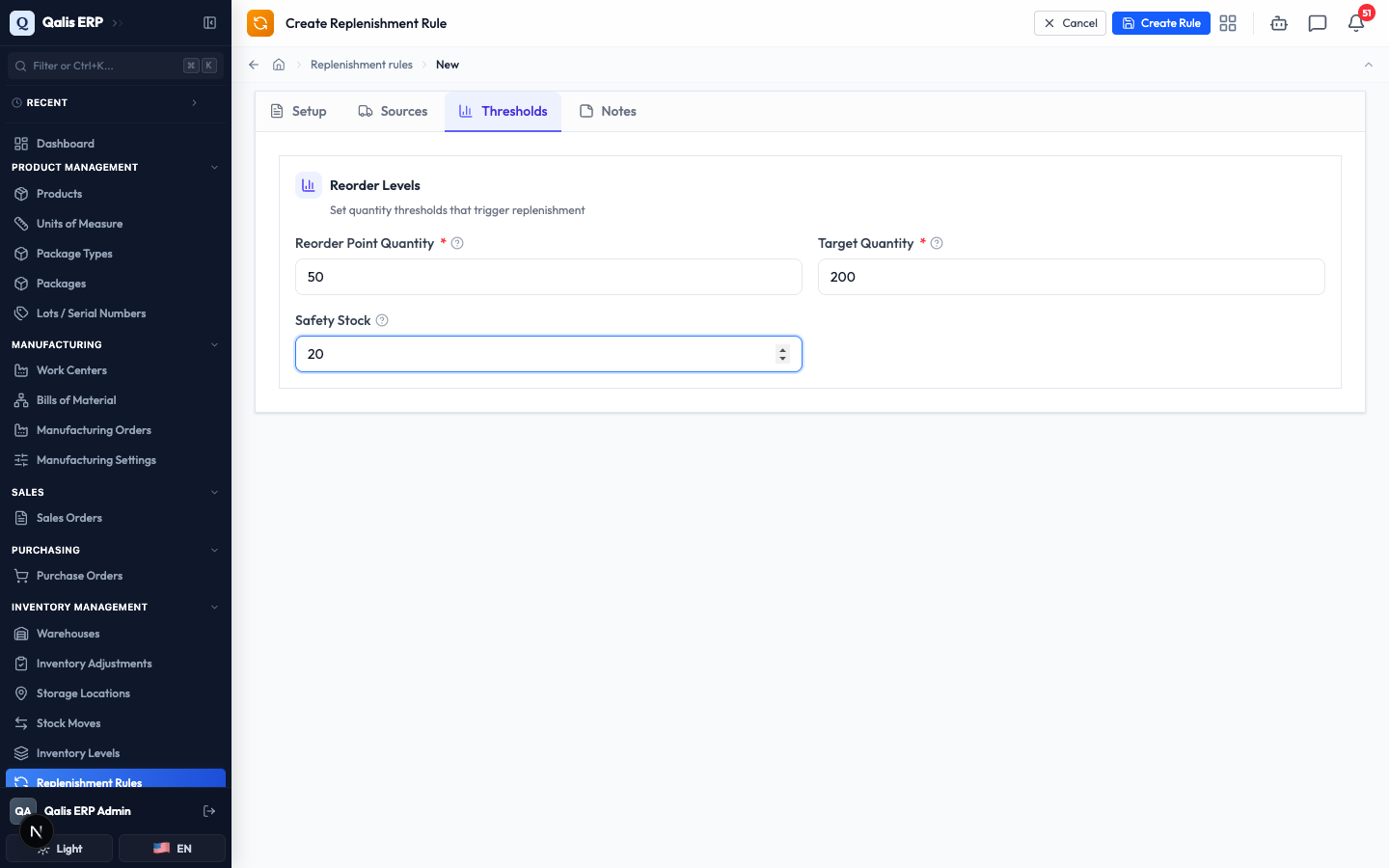Click the logout icon
This screenshot has height=868, width=1389.
pyautogui.click(x=209, y=811)
